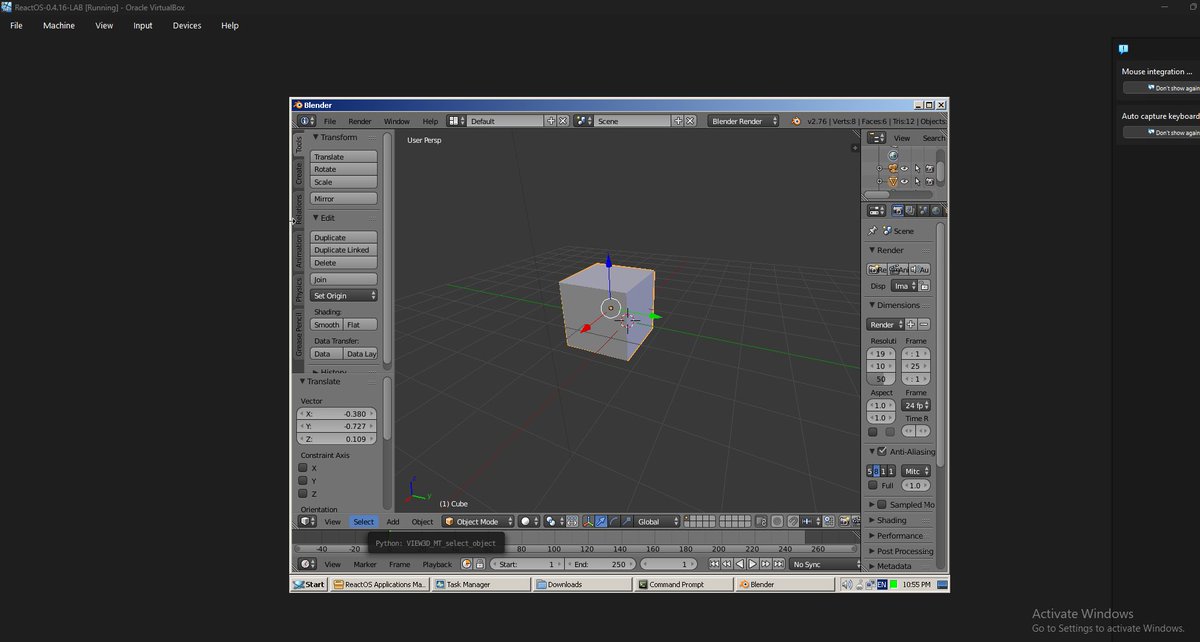Toggle the preview range clock icon

466,564
